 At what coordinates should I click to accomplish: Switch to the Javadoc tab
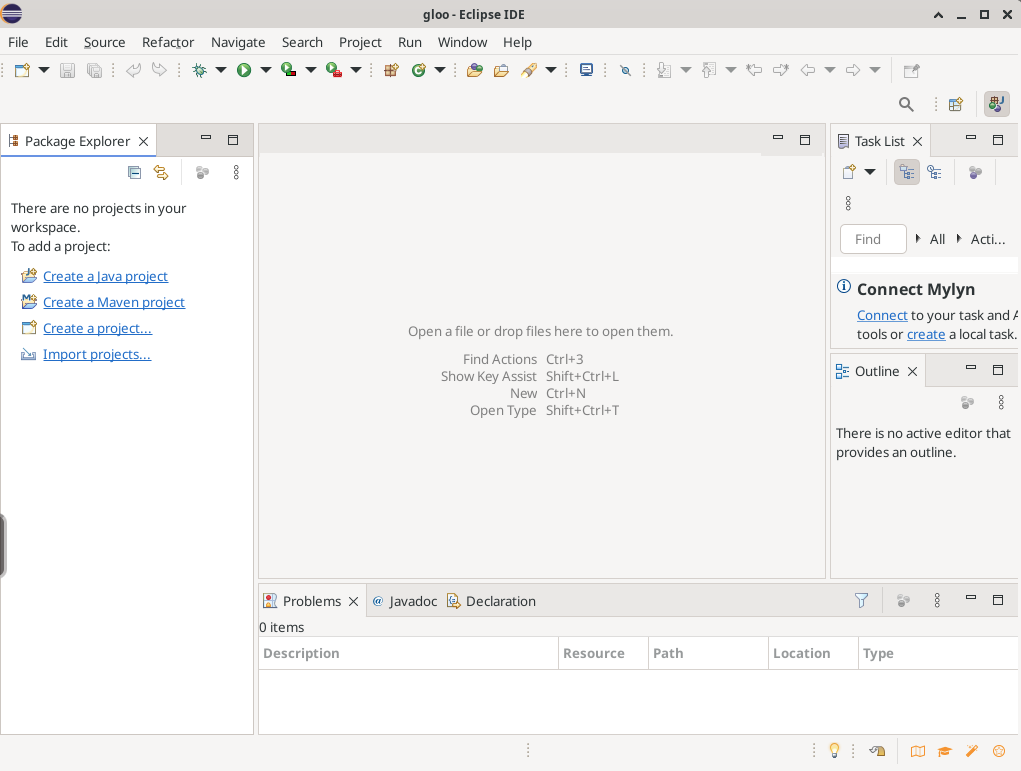pos(404,601)
